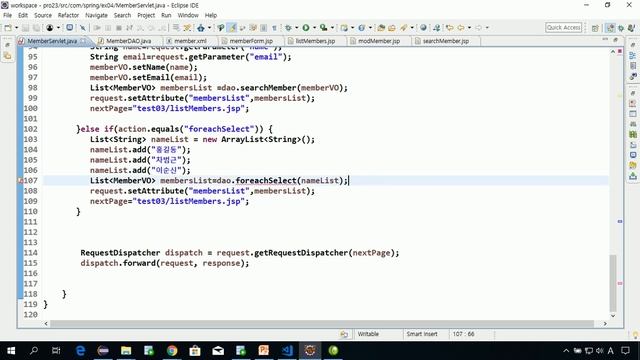
Task: Click the Run Last Tool external tools icon
Action: [324, 28]
